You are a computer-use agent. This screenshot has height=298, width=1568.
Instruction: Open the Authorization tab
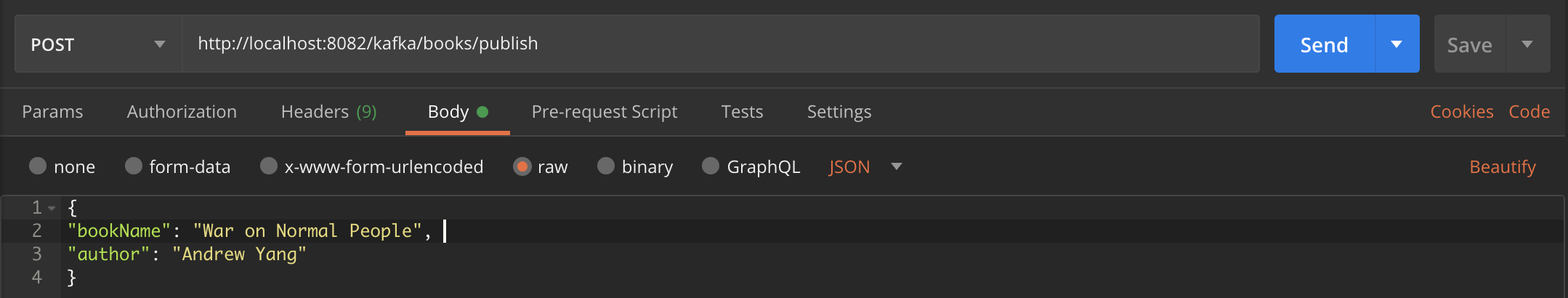[182, 112]
